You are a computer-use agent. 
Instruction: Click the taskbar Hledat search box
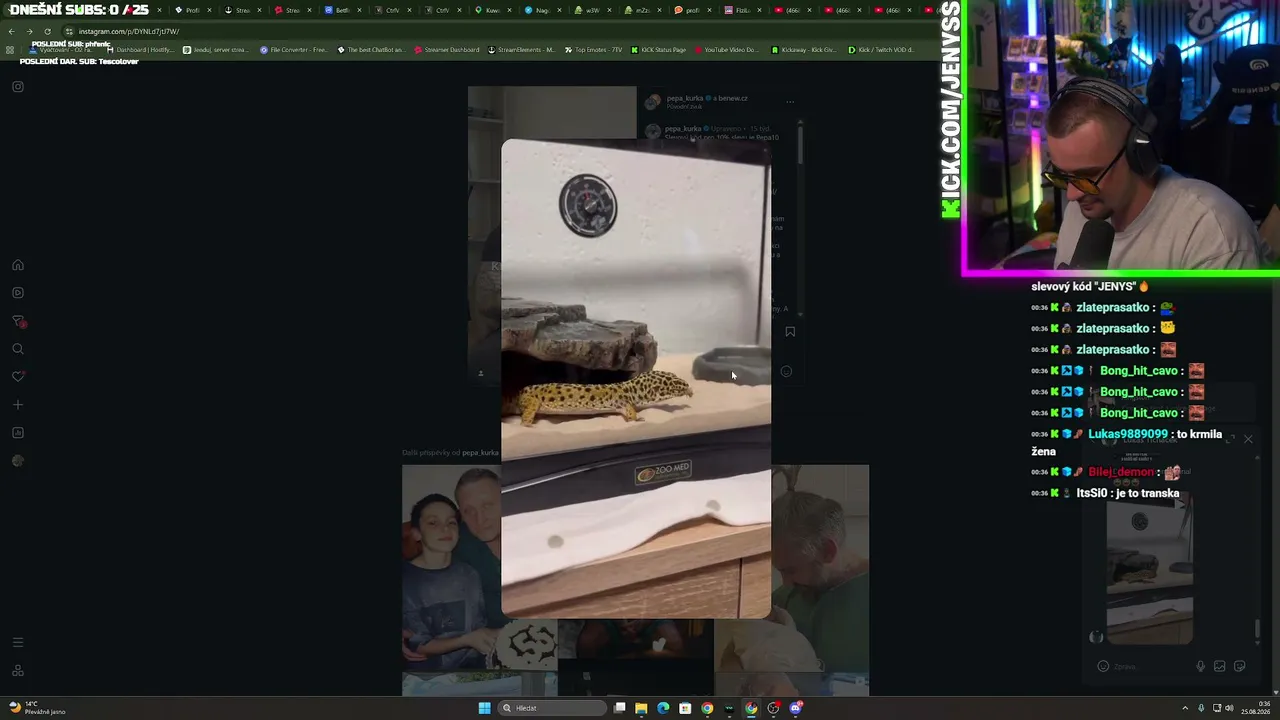pos(553,708)
